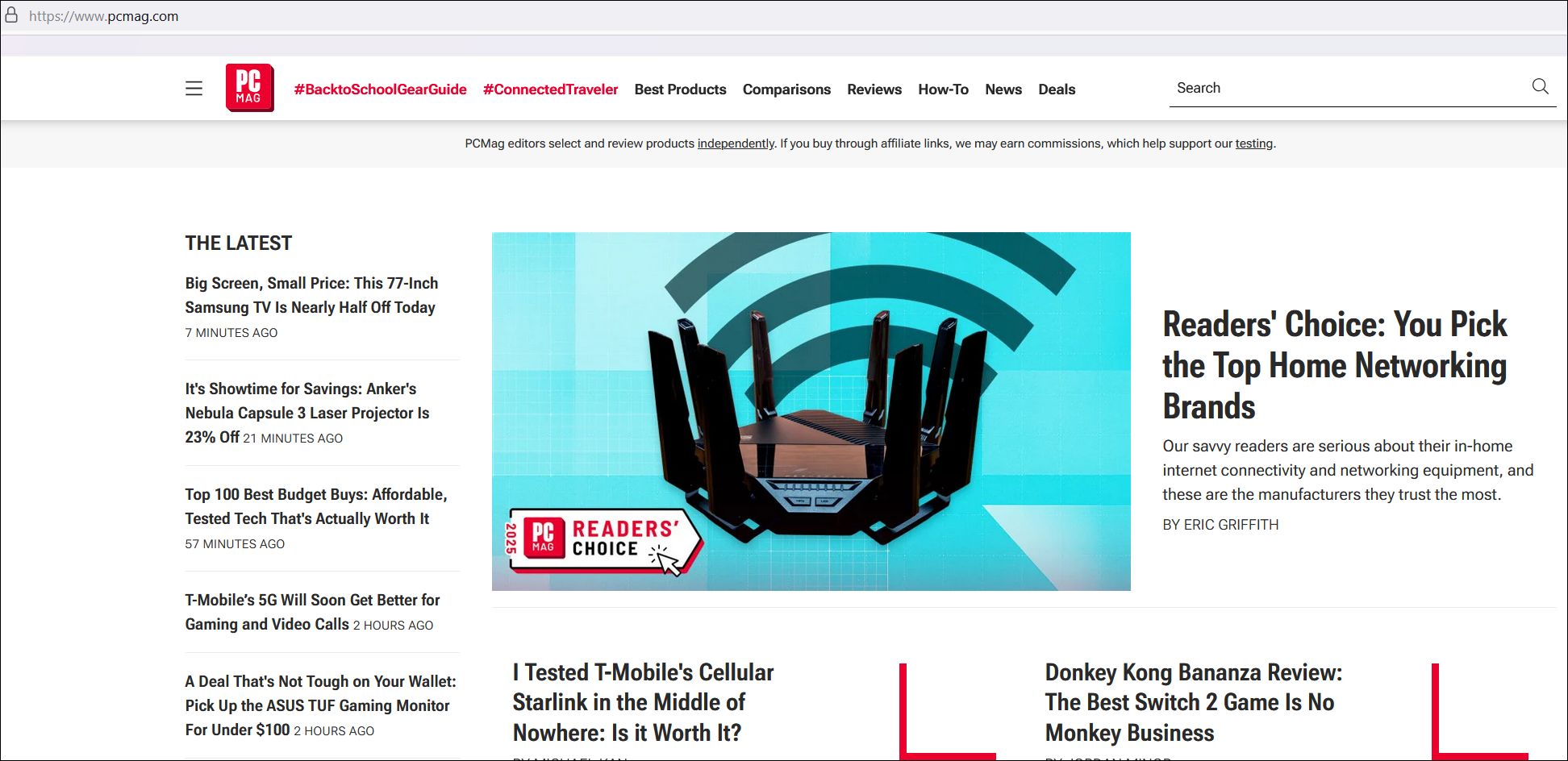Screen dimensions: 1568x761
Task: Open the Deals nav item
Action: click(x=1057, y=89)
